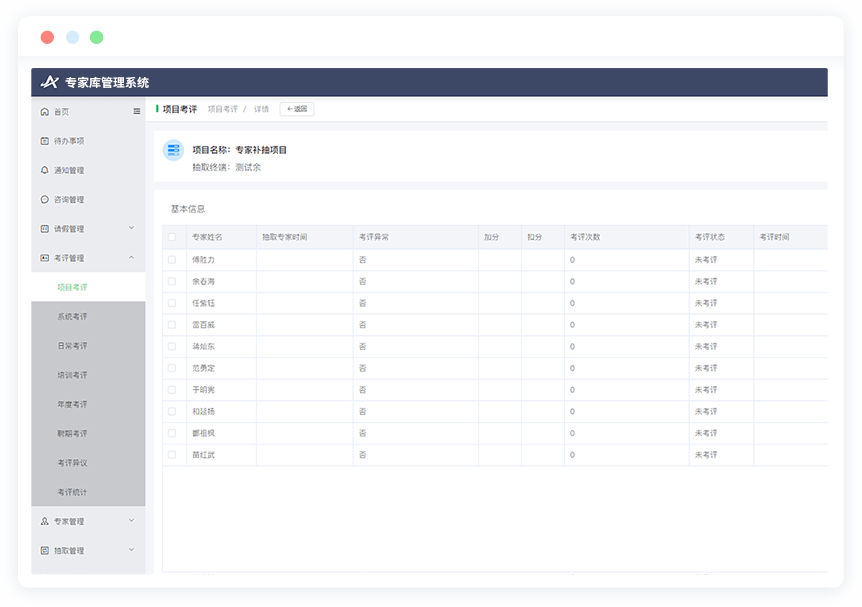862x607 pixels.
Task: Click the 通知管理 bell icon
Action: [x=44, y=170]
